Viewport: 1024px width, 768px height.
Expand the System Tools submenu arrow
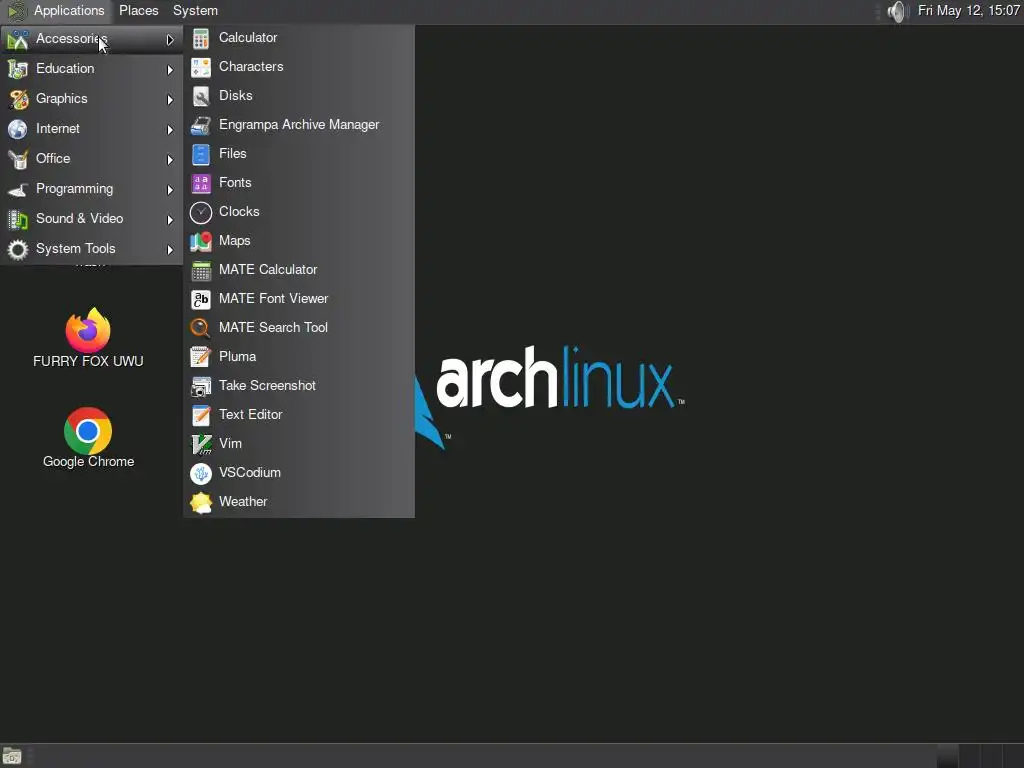pos(170,249)
